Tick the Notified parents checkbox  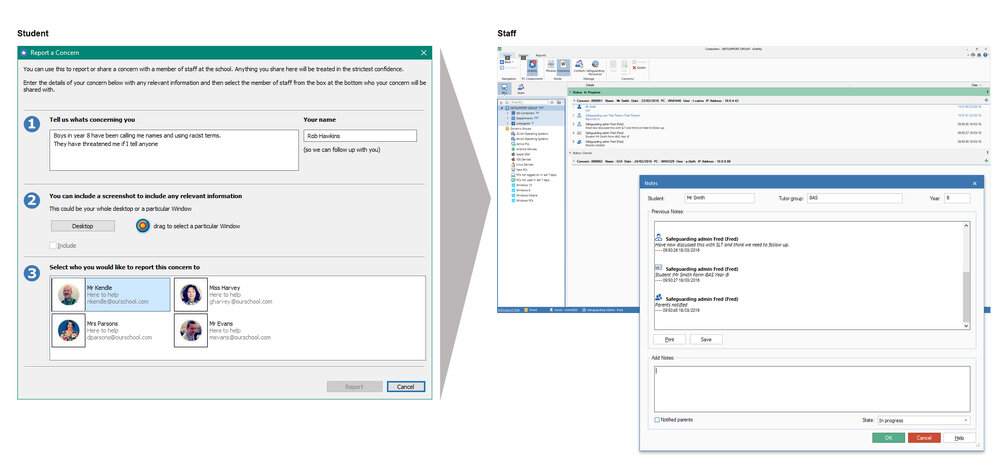point(657,420)
